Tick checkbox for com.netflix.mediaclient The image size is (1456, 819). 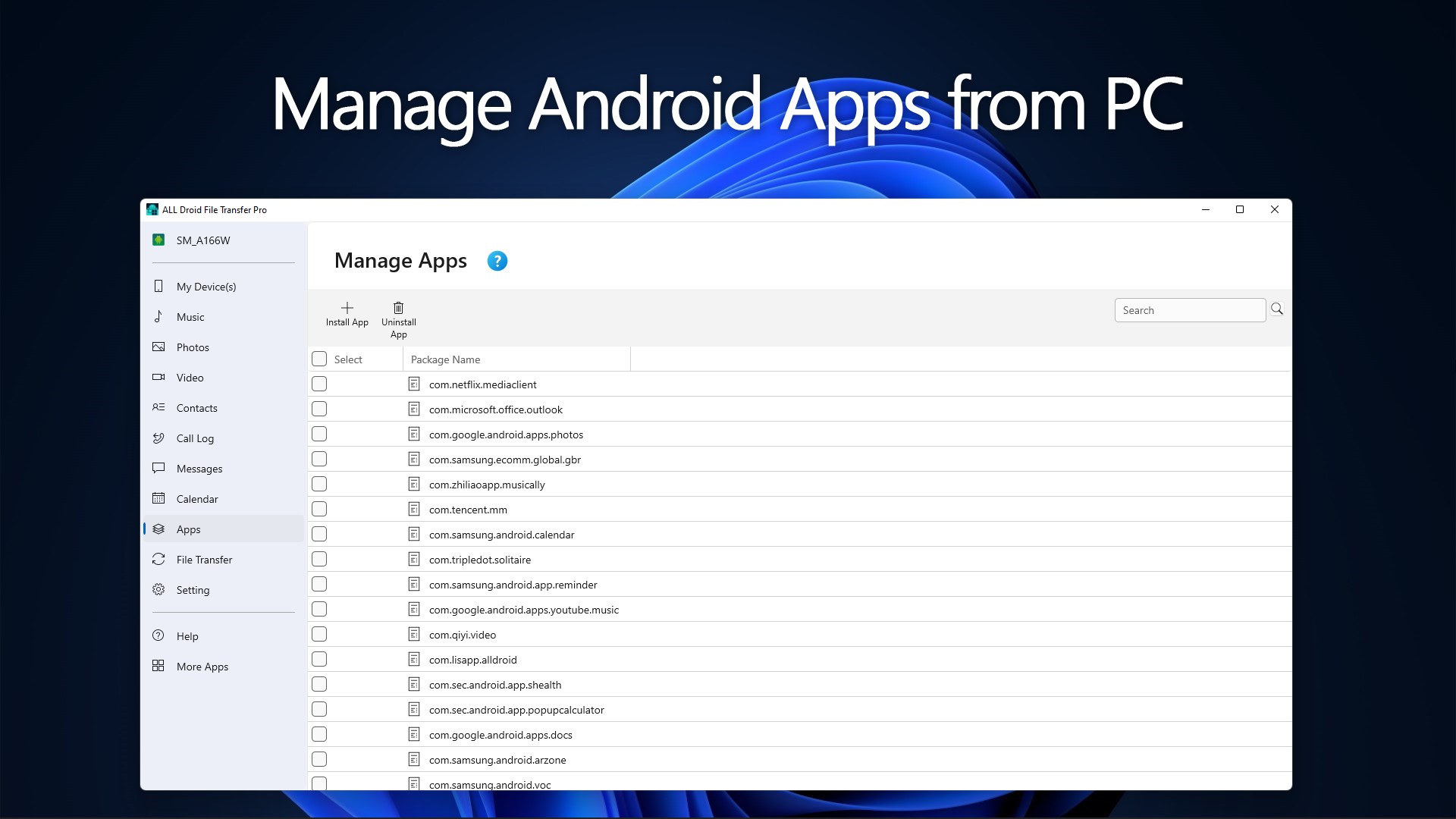[x=319, y=384]
